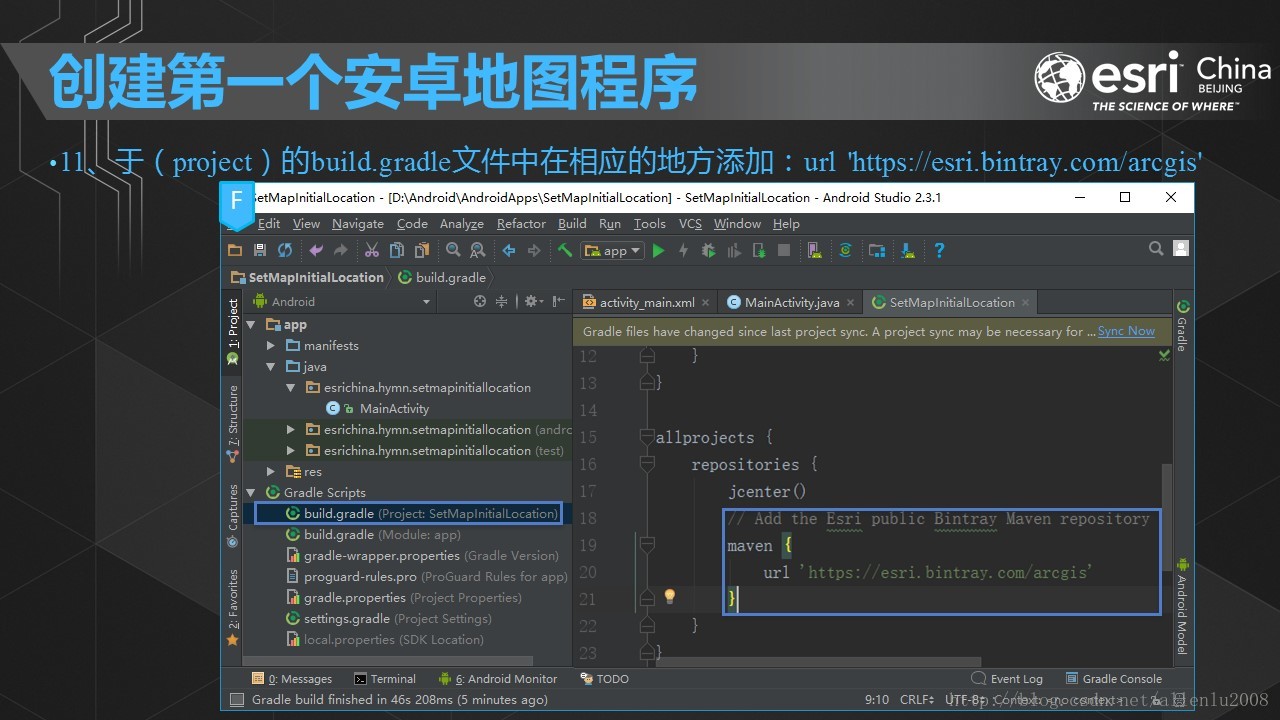Screen dimensions: 1280x720
Task: Toggle the Gradle side tool window
Action: click(x=1183, y=324)
